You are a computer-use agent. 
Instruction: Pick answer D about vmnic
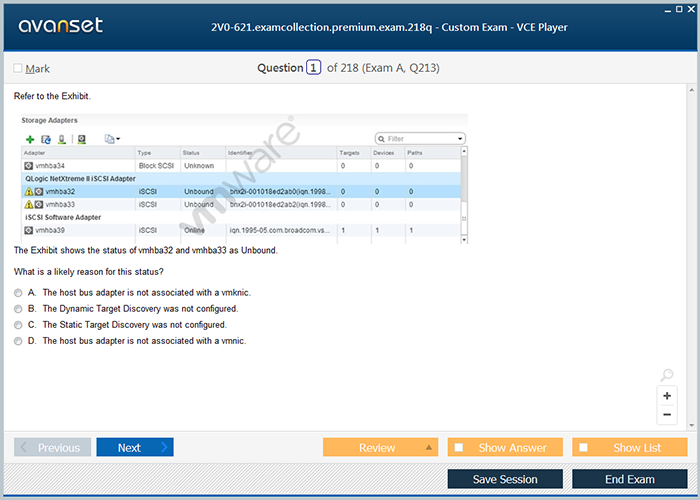tap(18, 341)
